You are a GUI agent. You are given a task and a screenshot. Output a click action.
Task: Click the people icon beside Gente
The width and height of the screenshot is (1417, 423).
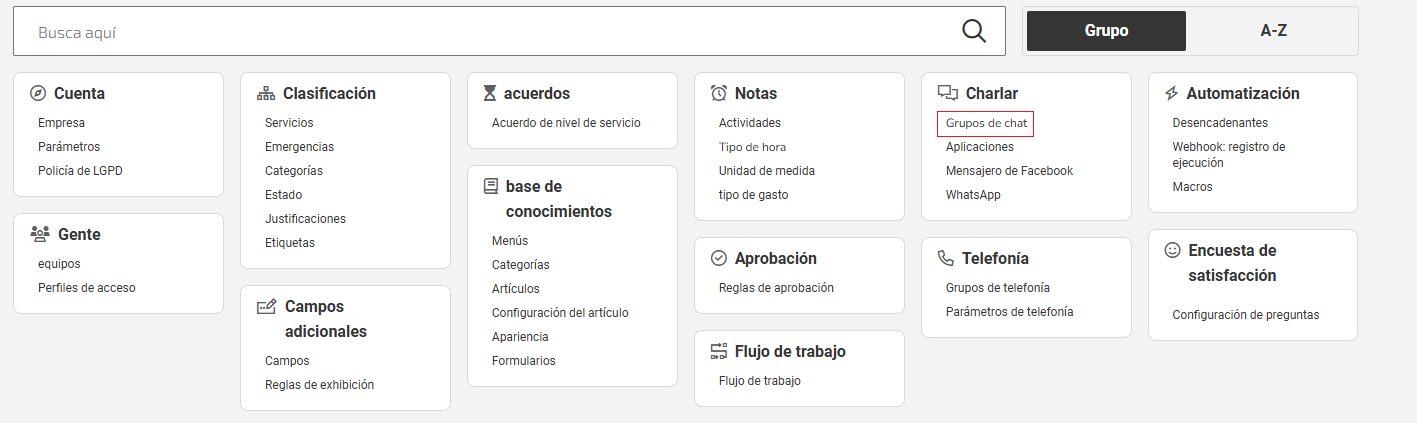click(x=40, y=234)
